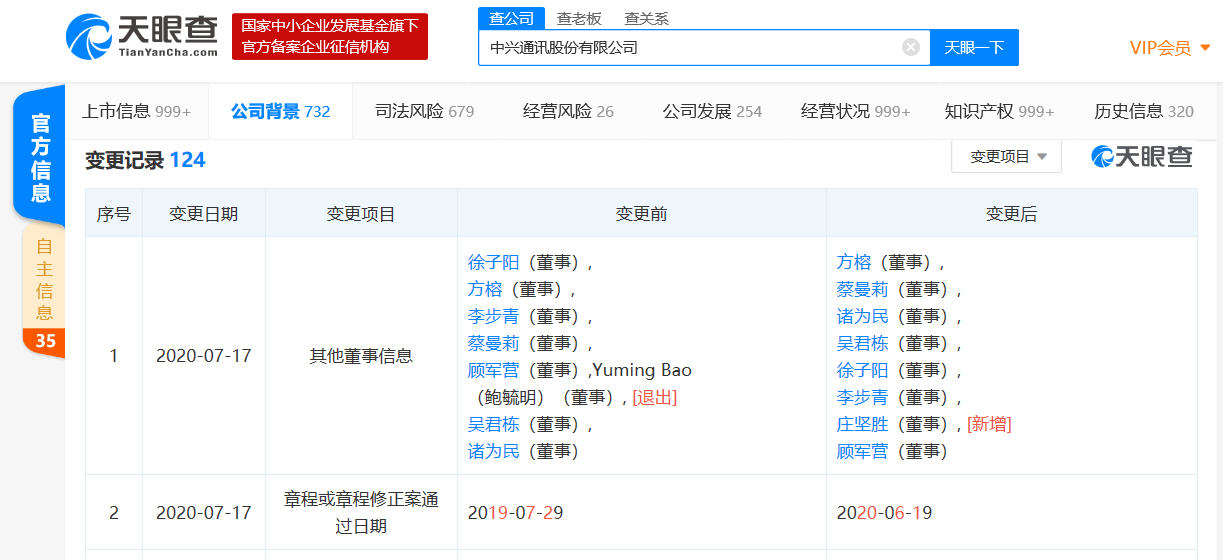Screen dimensions: 1223x560
Task: Open 徐子阳 link in 变更前 column
Action: pos(493,262)
